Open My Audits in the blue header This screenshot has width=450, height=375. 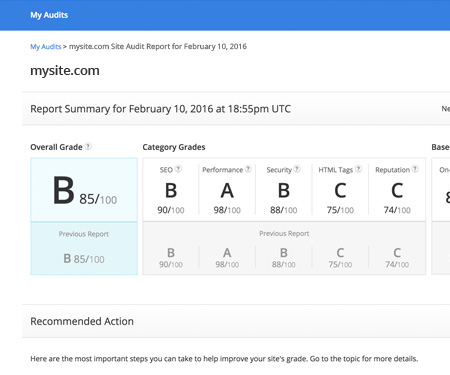[49, 15]
